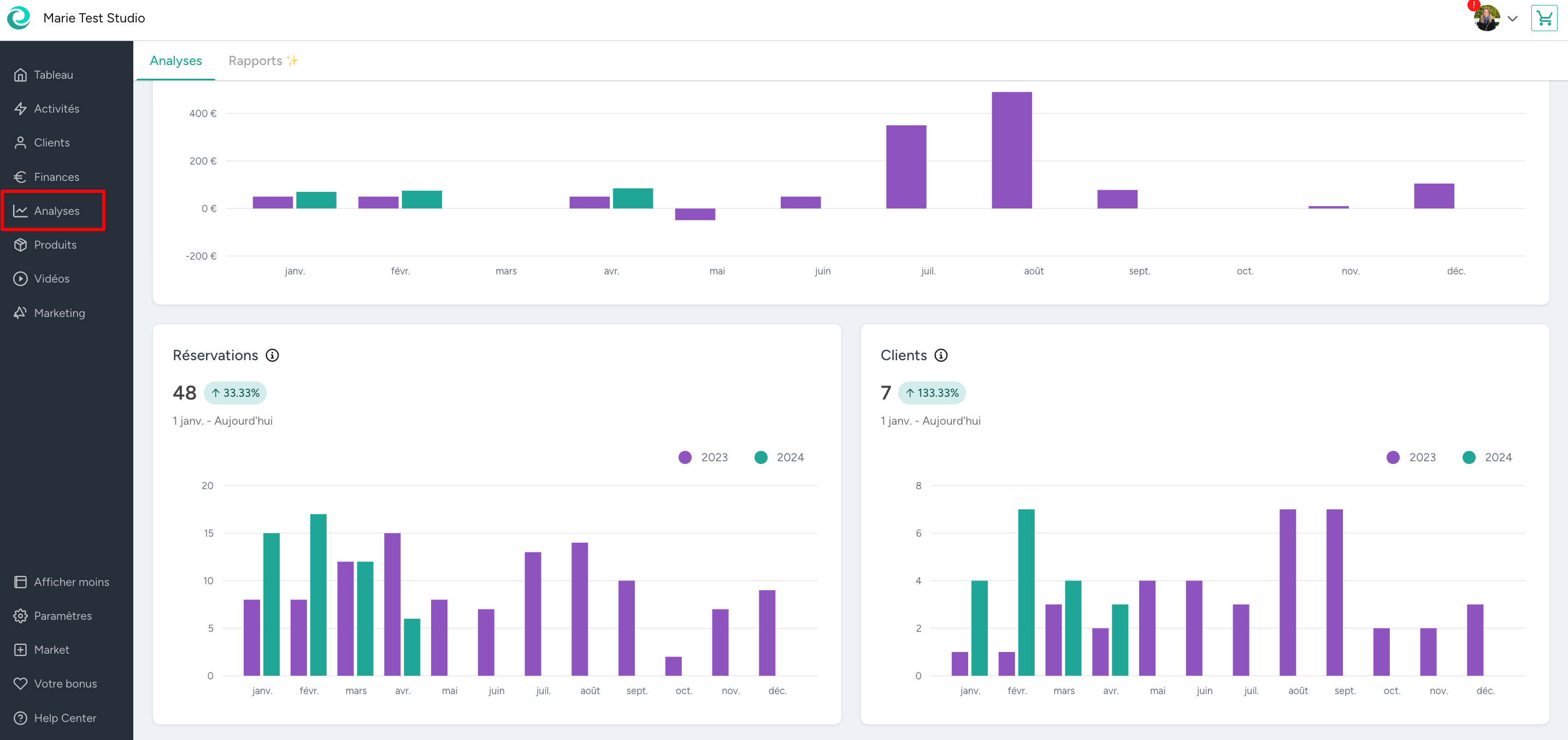Select the Produits menu item

click(x=55, y=245)
